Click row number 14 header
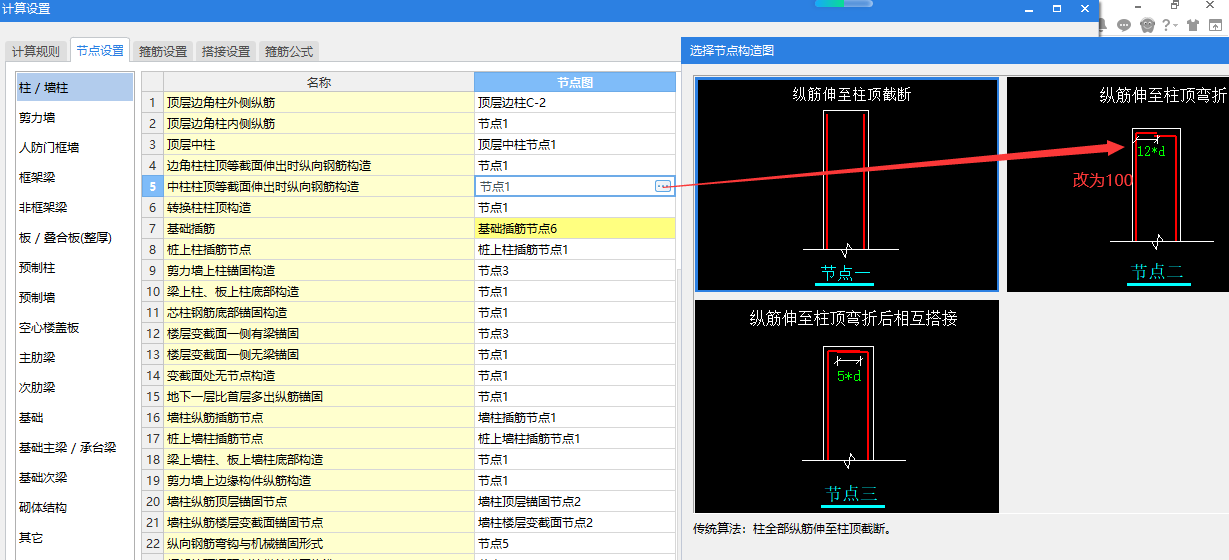This screenshot has height=560, width=1229. click(152, 375)
